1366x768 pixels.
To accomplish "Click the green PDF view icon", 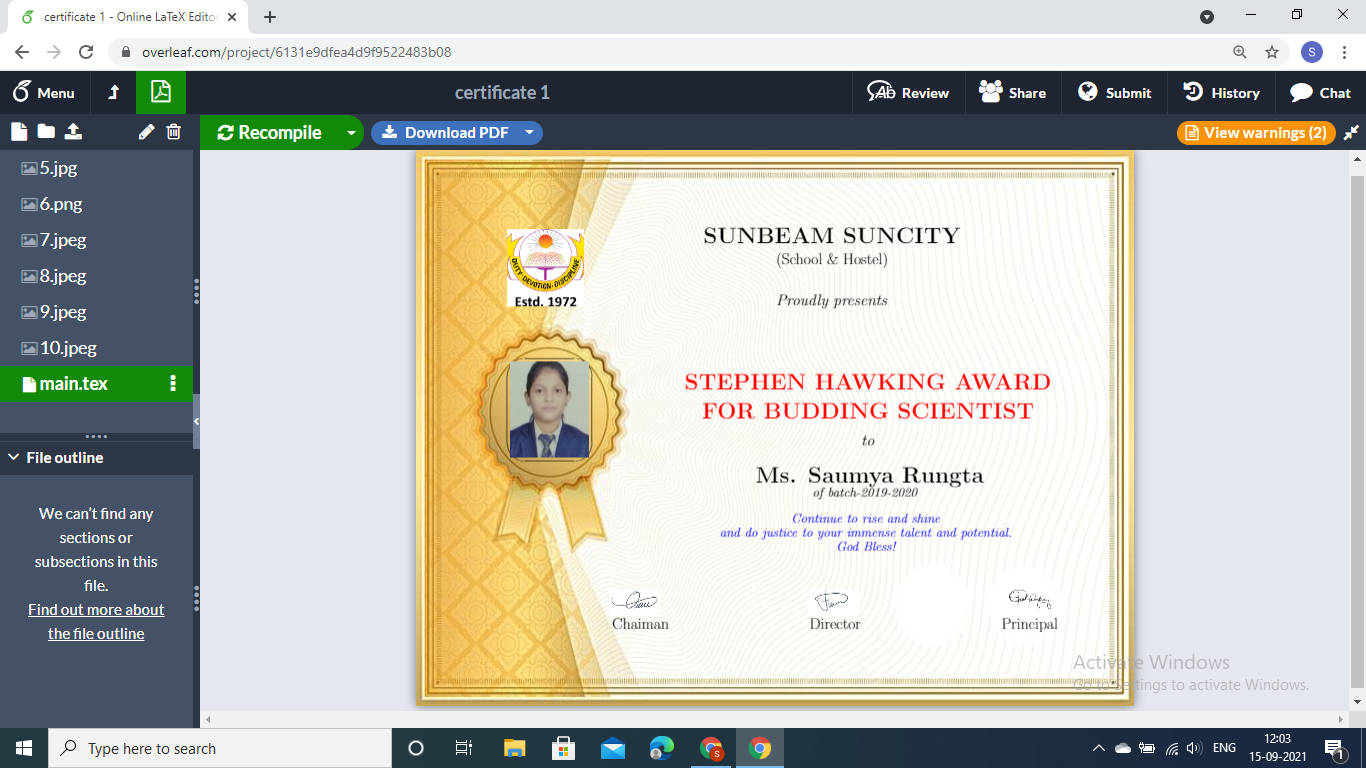I will 161,92.
